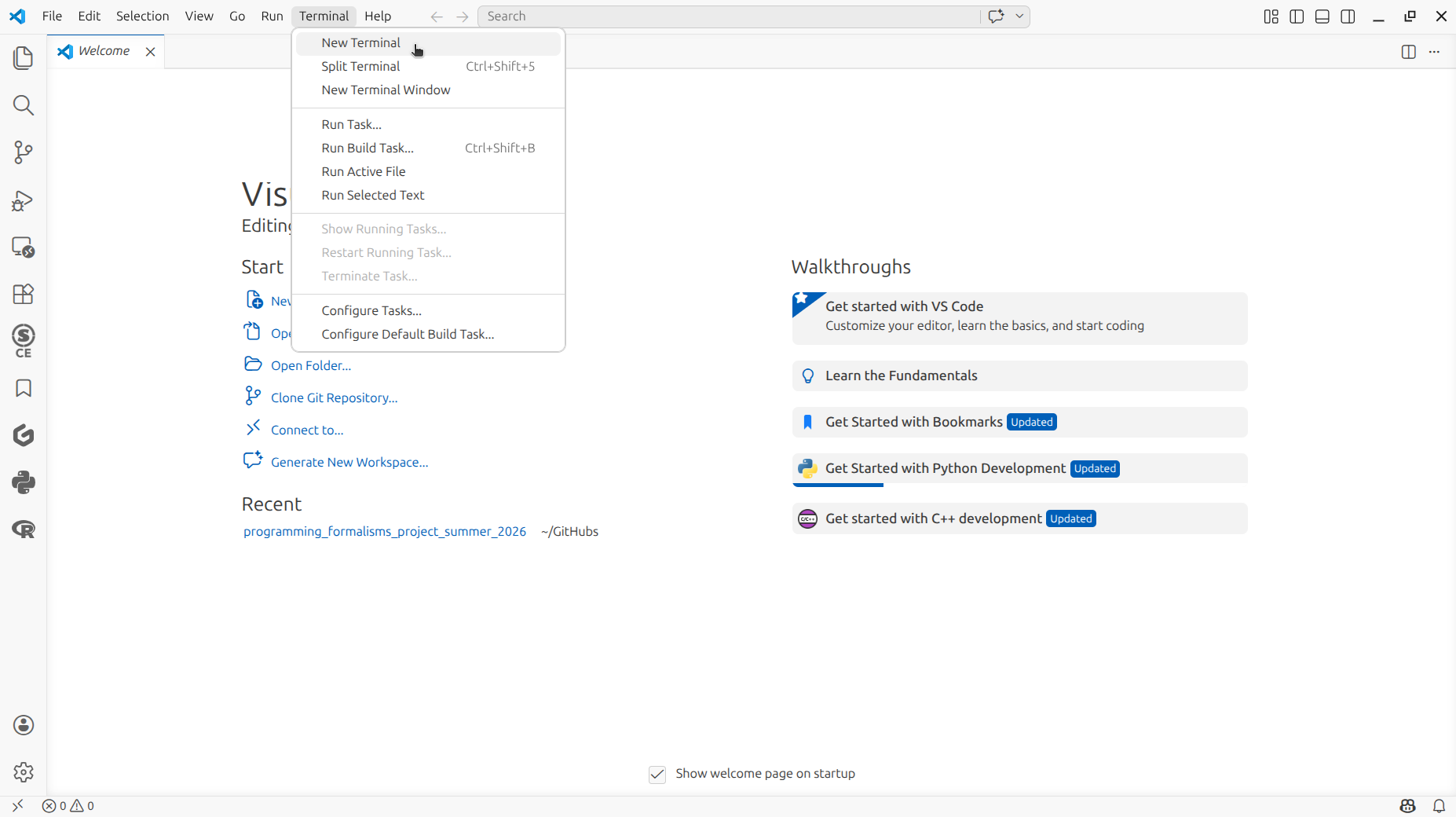Expand Get Started with Bookmarks walkthrough
The width and height of the screenshot is (1456, 817).
[1019, 422]
